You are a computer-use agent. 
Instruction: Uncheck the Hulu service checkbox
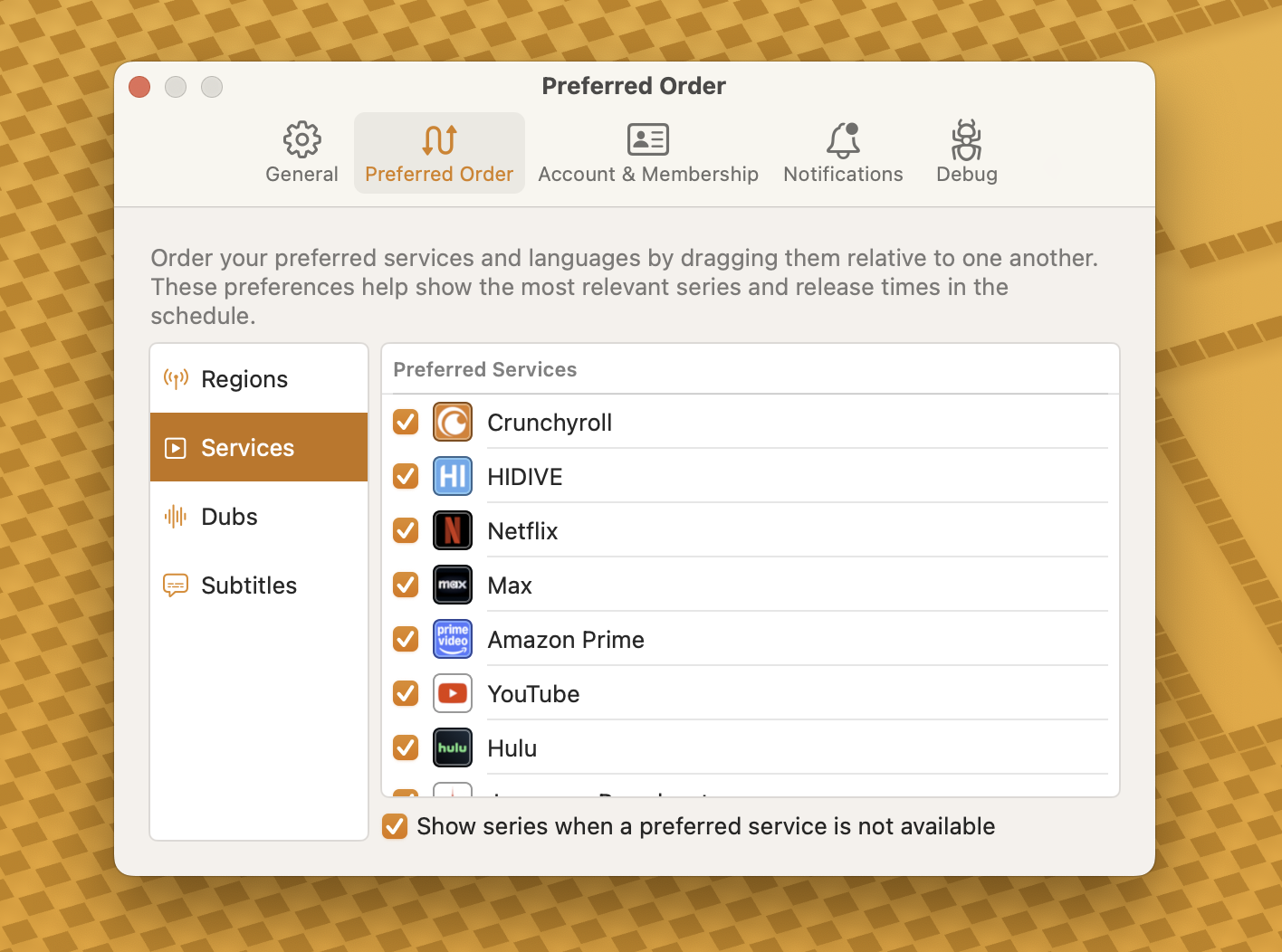[x=406, y=747]
